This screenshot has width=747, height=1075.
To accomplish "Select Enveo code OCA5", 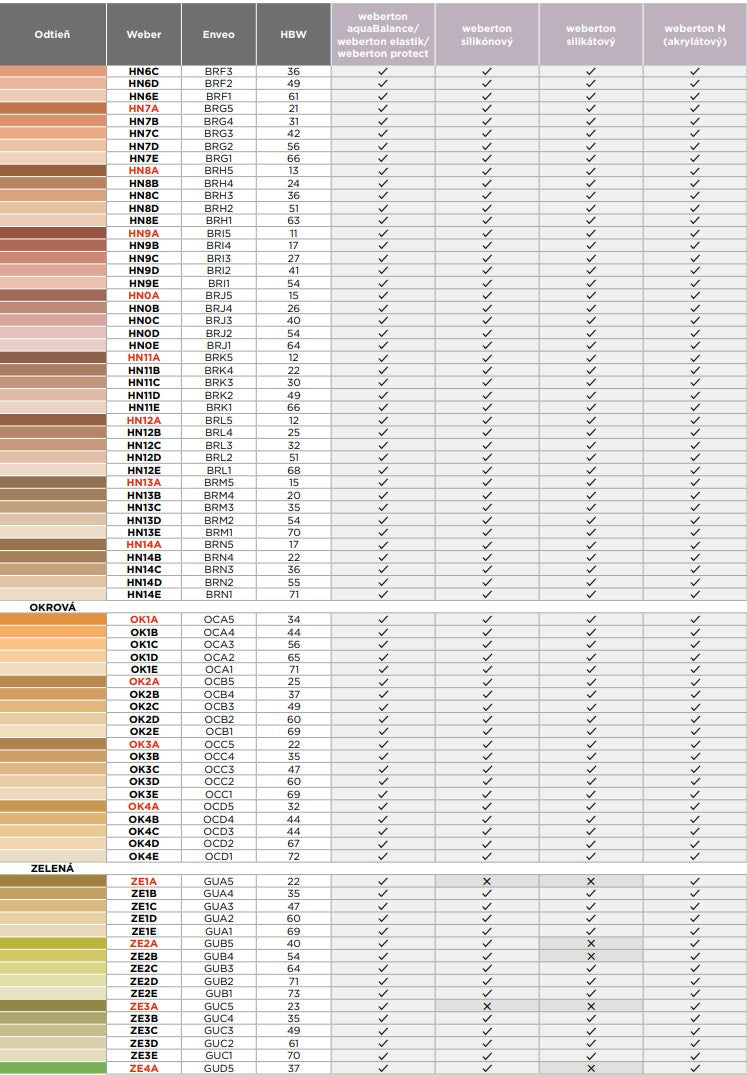I will (219, 619).
